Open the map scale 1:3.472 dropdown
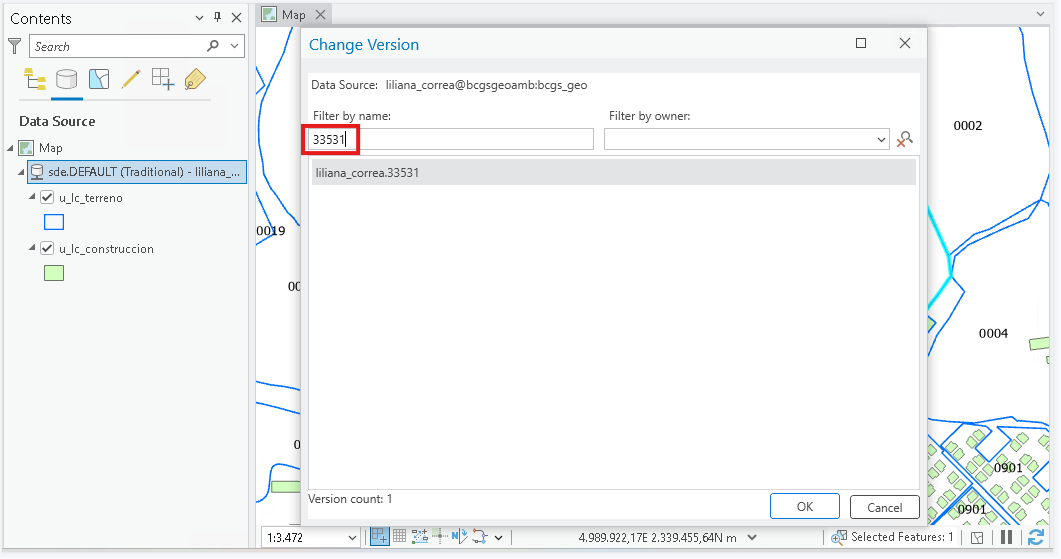 pyautogui.click(x=352, y=537)
